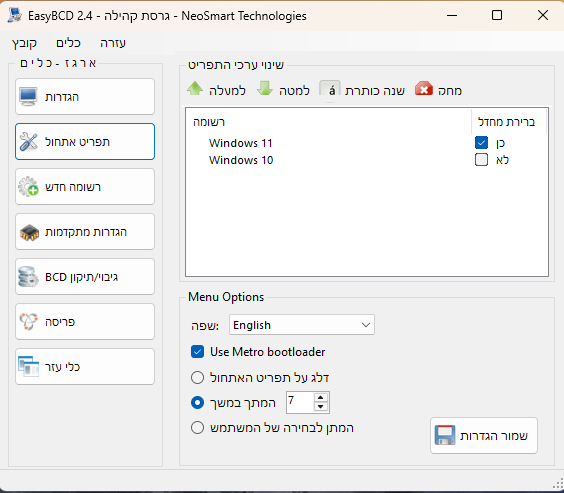Click the למטה move down label
This screenshot has width=564, height=493.
pyautogui.click(x=294, y=90)
